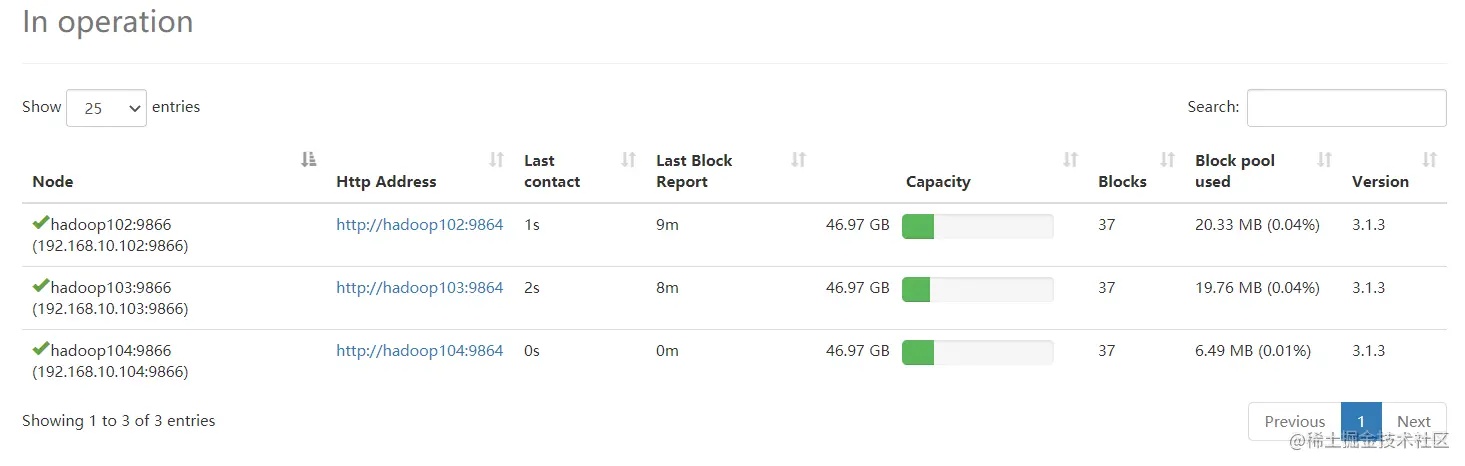Screen dimensions: 1465x466
Task: Sort by Node column sort icon
Action: pyautogui.click(x=309, y=160)
